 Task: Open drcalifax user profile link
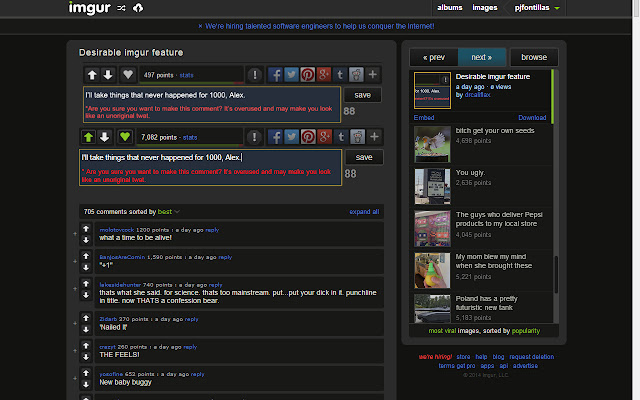(x=477, y=95)
